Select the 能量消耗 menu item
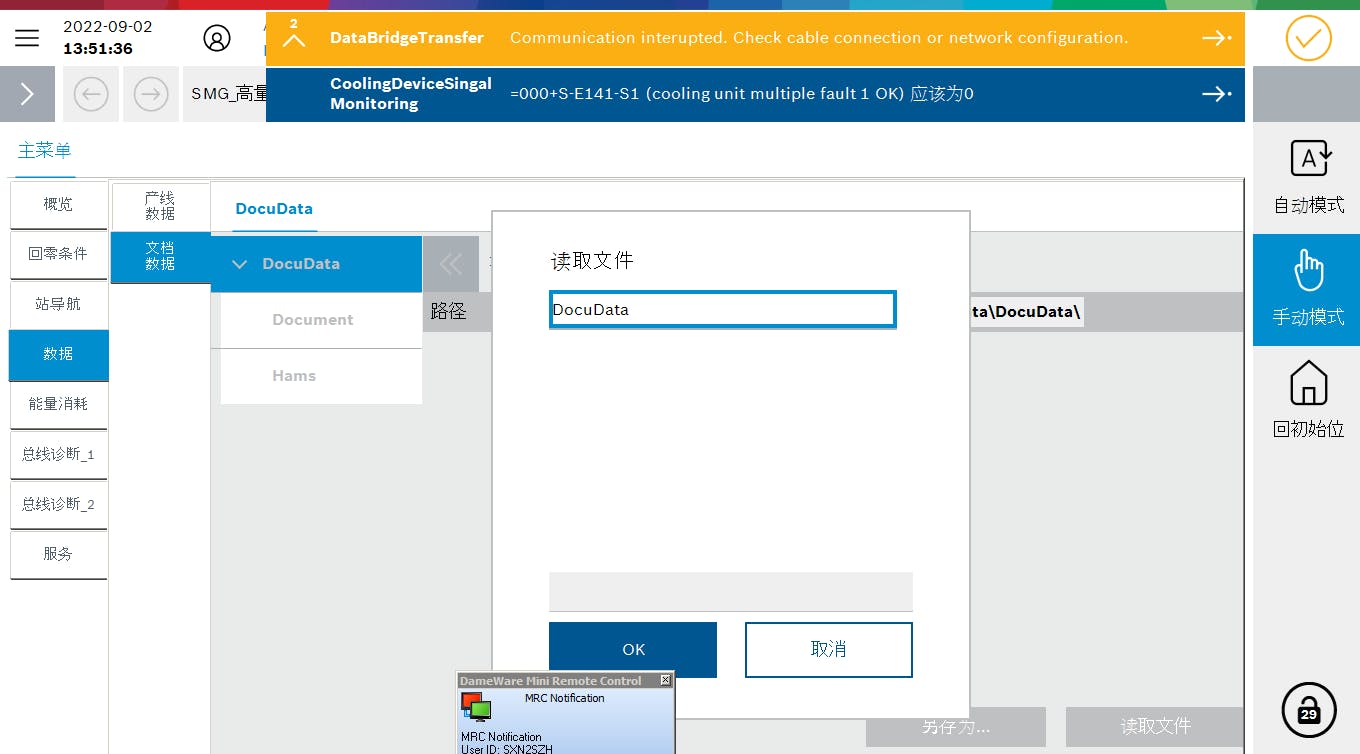This screenshot has height=754, width=1360. point(58,404)
